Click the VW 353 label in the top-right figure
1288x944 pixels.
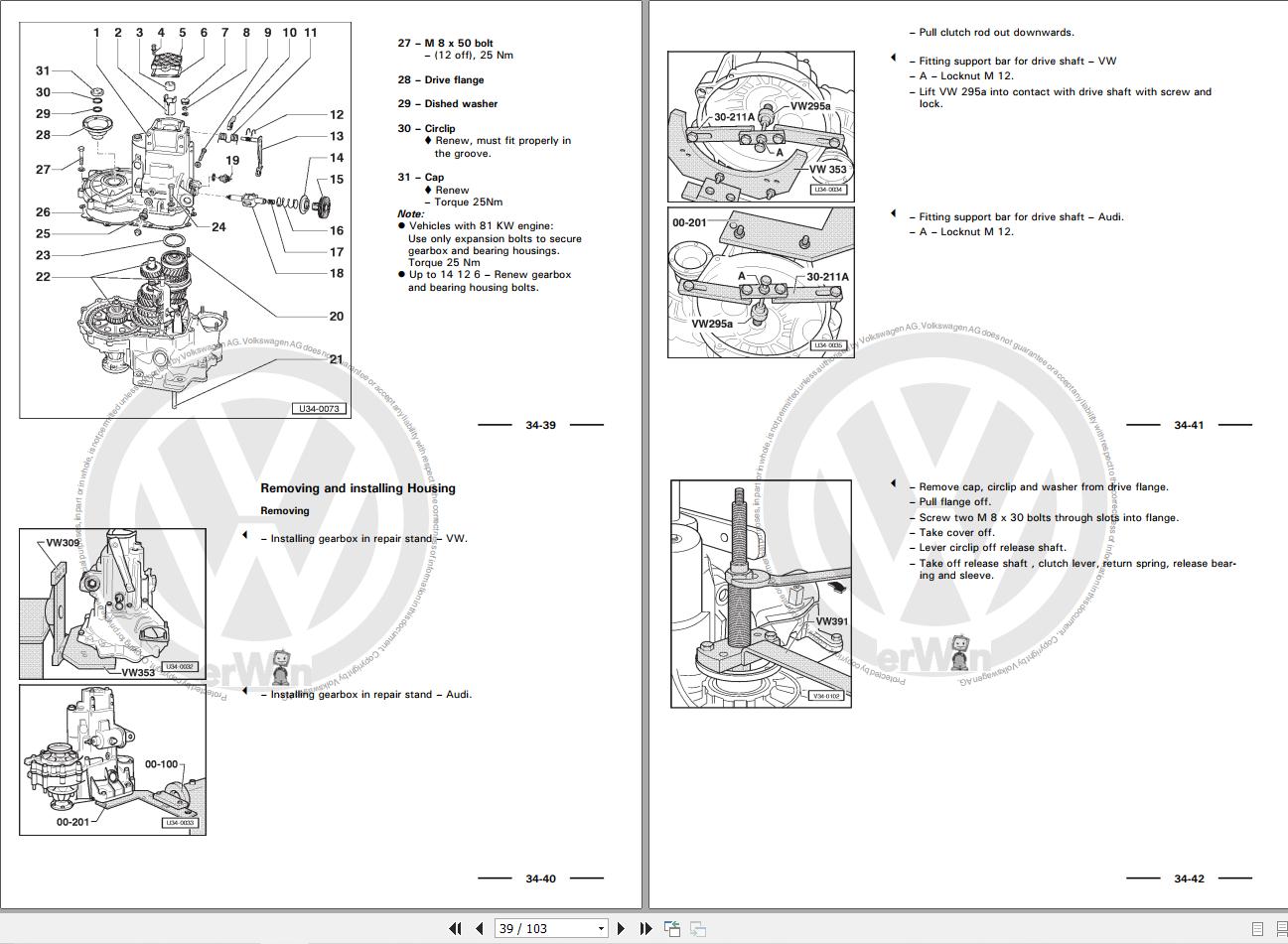[x=827, y=170]
